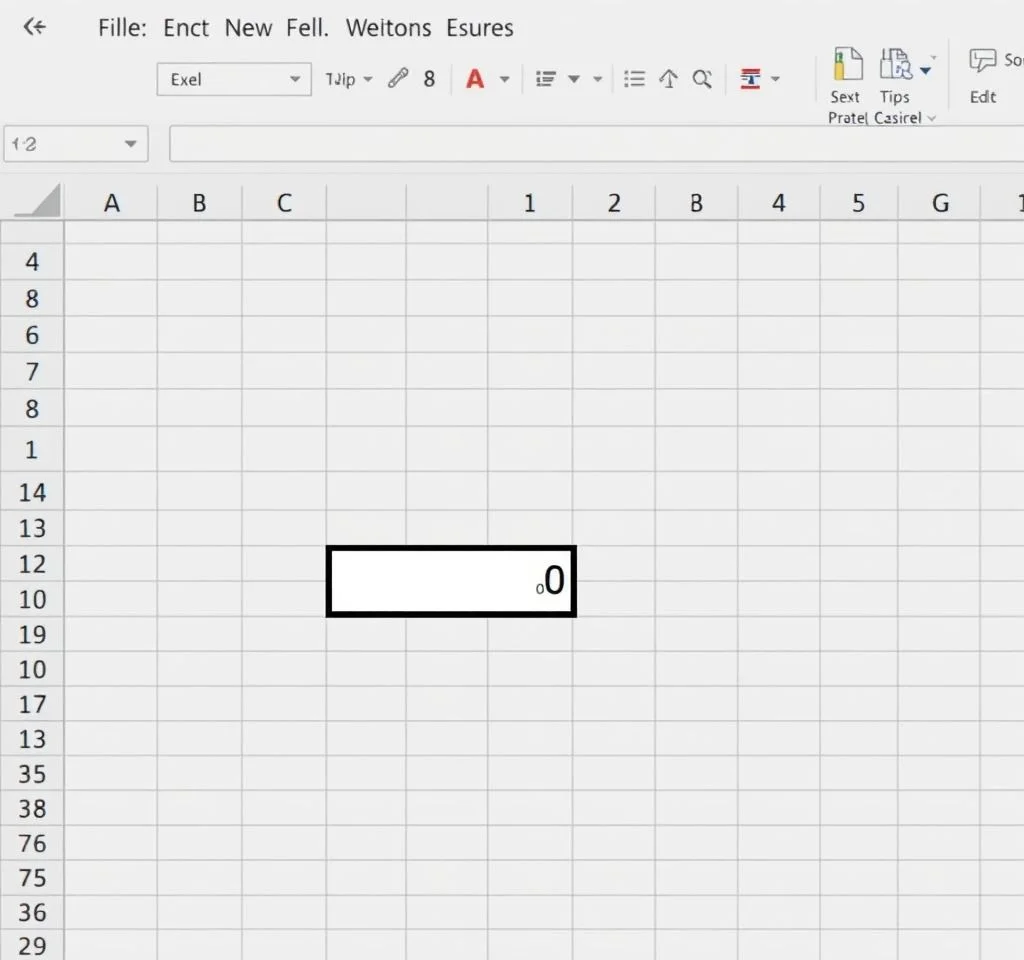Select column A header
Image resolution: width=1024 pixels, height=960 pixels.
click(111, 203)
